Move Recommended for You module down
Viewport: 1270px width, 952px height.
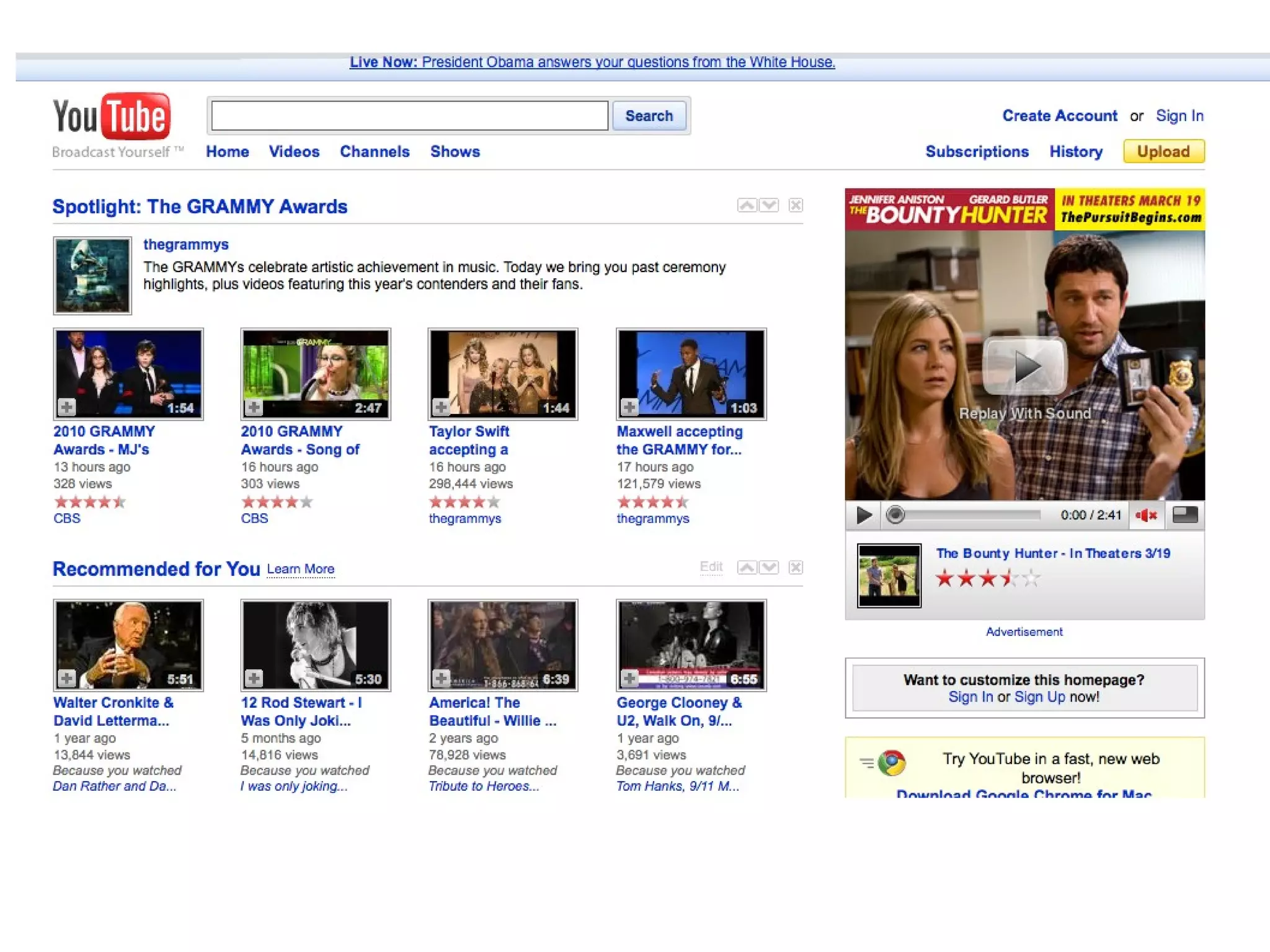click(x=769, y=567)
